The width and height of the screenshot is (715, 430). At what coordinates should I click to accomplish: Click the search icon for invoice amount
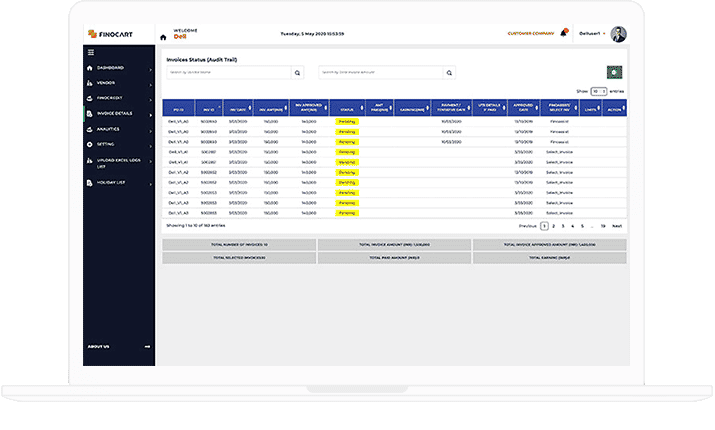pos(448,73)
